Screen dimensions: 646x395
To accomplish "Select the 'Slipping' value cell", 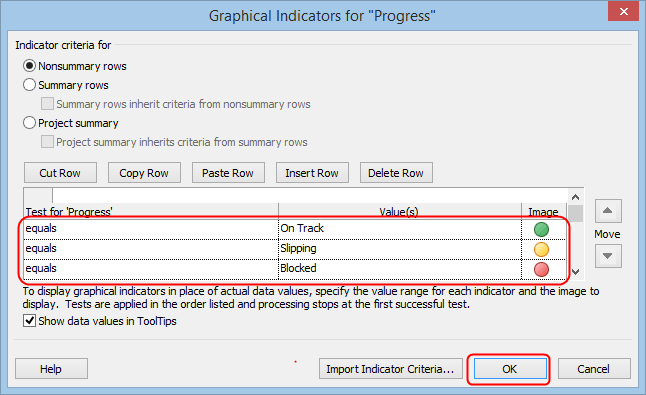I will tap(400, 250).
